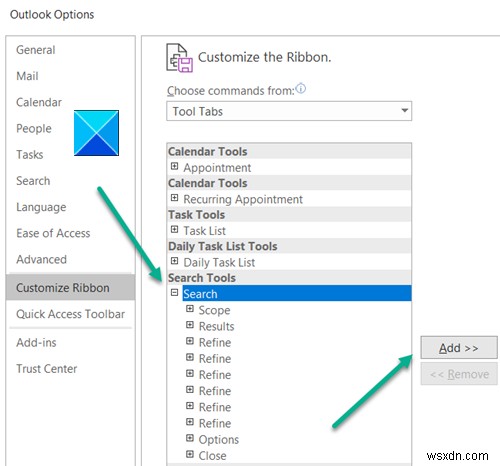This screenshot has height=466, width=500.
Task: Select the Close group row
Action: coord(212,455)
